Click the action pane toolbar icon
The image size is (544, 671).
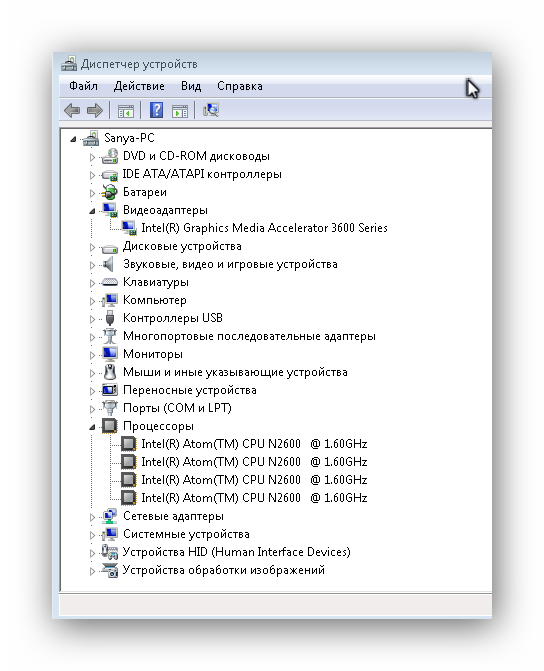pyautogui.click(x=180, y=111)
